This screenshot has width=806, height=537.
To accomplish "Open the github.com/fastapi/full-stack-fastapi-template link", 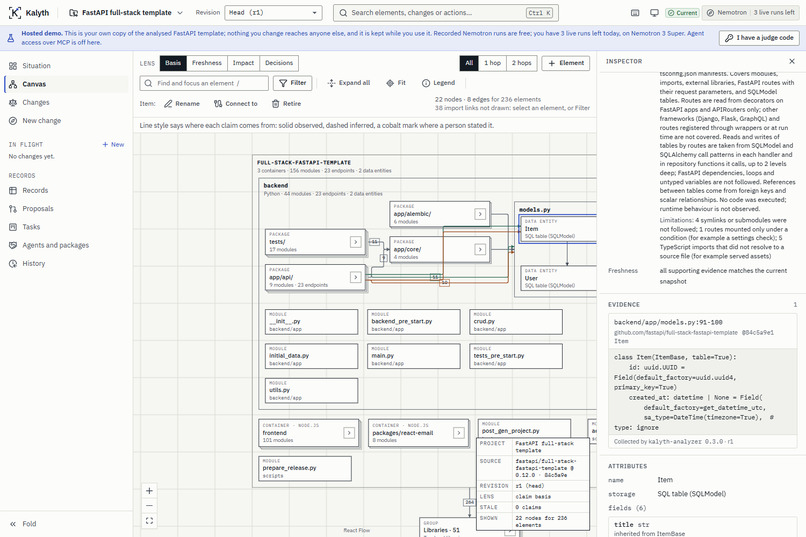I will coord(675,332).
